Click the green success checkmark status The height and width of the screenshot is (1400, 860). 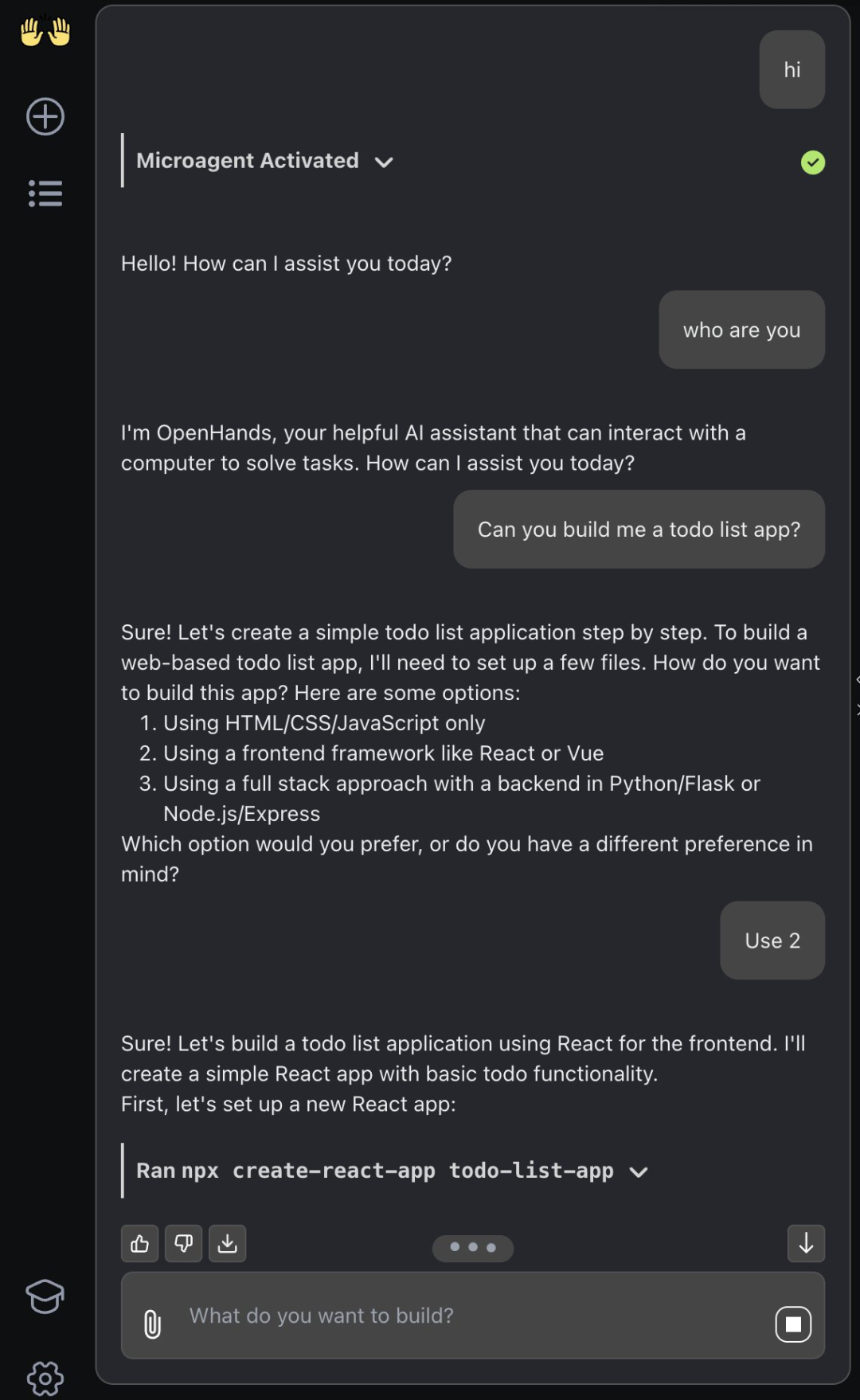pos(813,162)
